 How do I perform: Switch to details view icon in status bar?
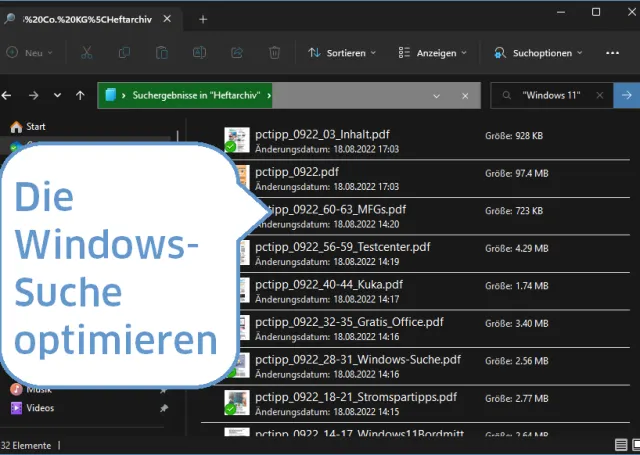pyautogui.click(x=621, y=445)
